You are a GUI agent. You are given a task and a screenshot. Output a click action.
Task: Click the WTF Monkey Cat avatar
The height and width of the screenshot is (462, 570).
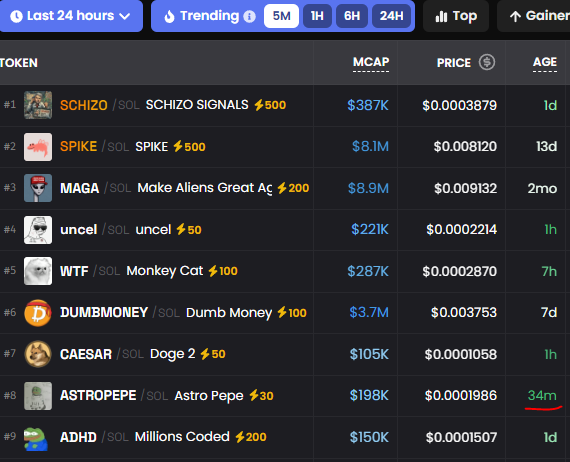pyautogui.click(x=38, y=271)
